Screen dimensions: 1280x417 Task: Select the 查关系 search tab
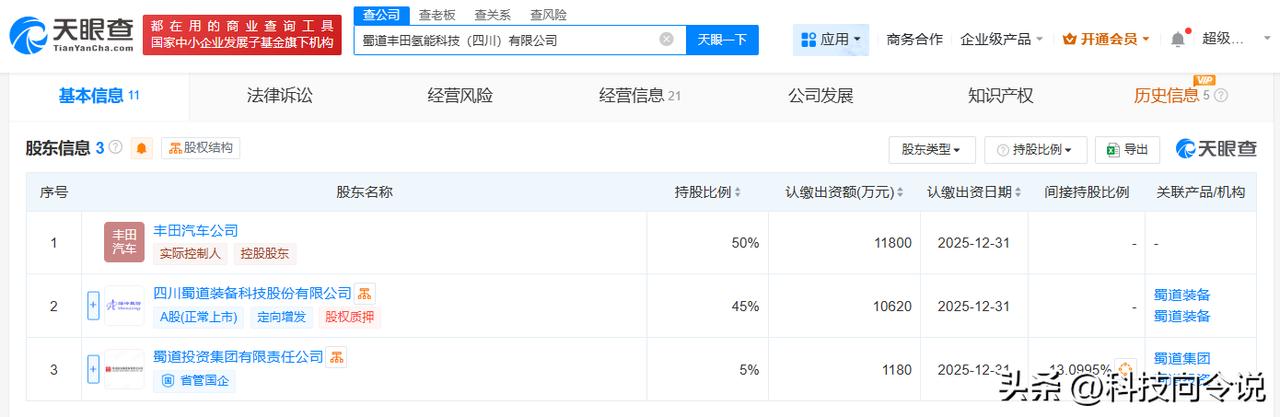[x=493, y=15]
